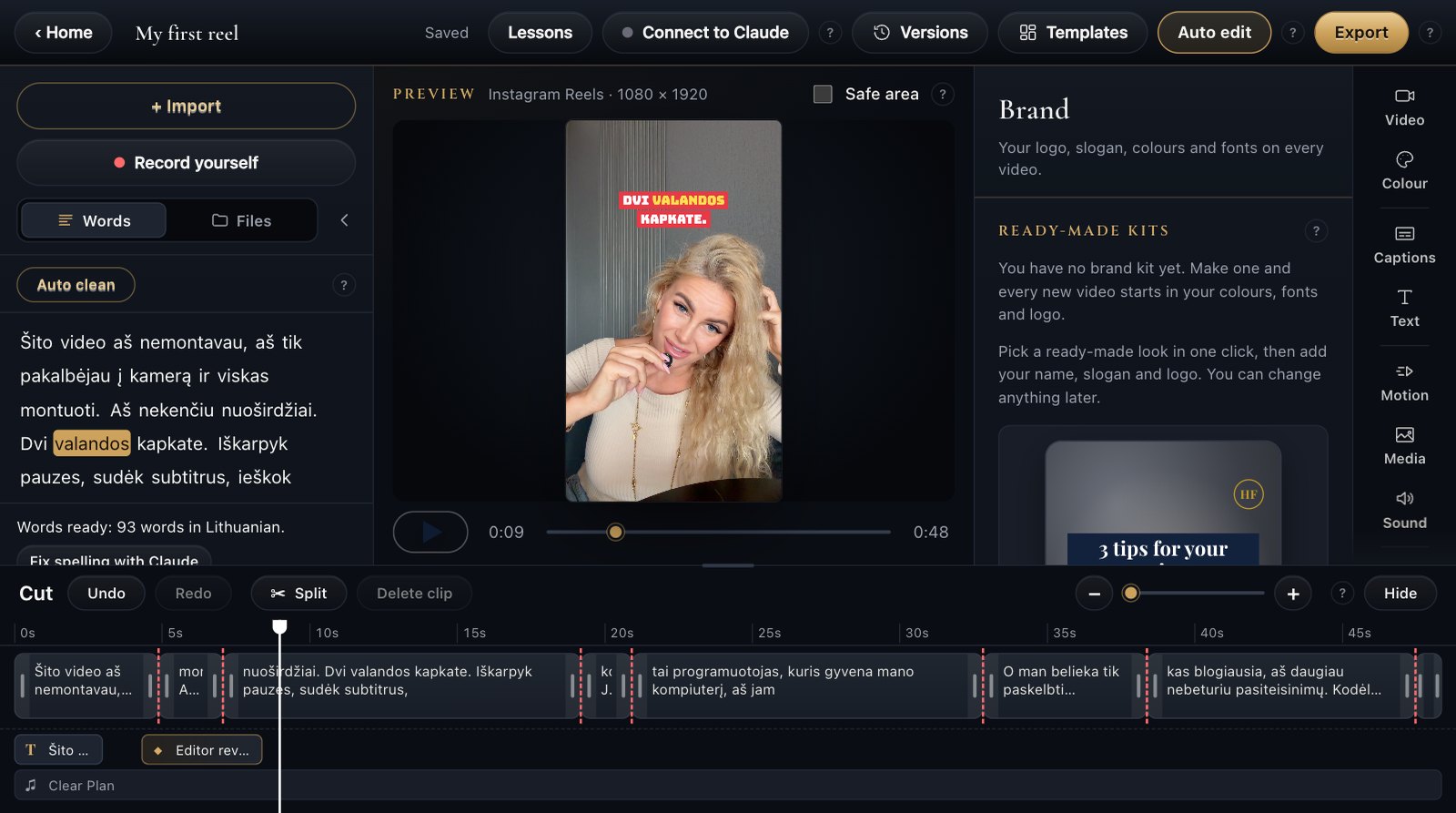Open the Motion panel icon
This screenshot has width=1456, height=813.
click(1404, 383)
